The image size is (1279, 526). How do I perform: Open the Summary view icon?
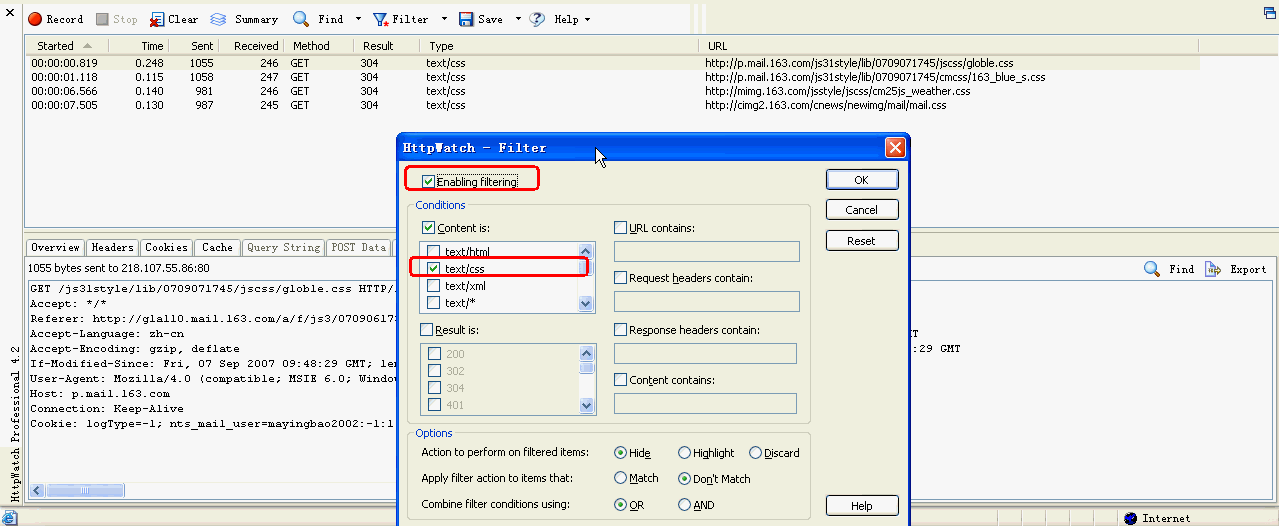click(218, 19)
